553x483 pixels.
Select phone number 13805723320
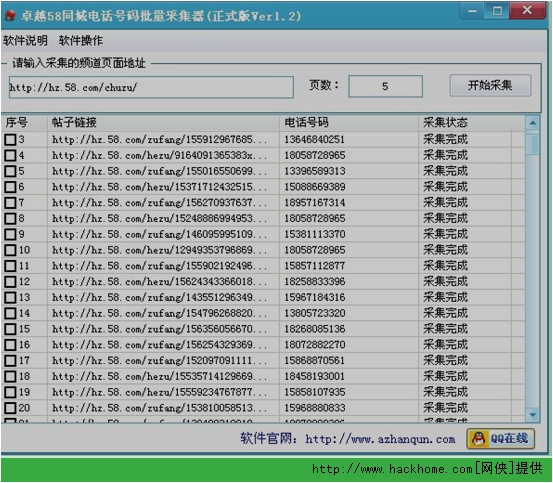pyautogui.click(x=315, y=313)
